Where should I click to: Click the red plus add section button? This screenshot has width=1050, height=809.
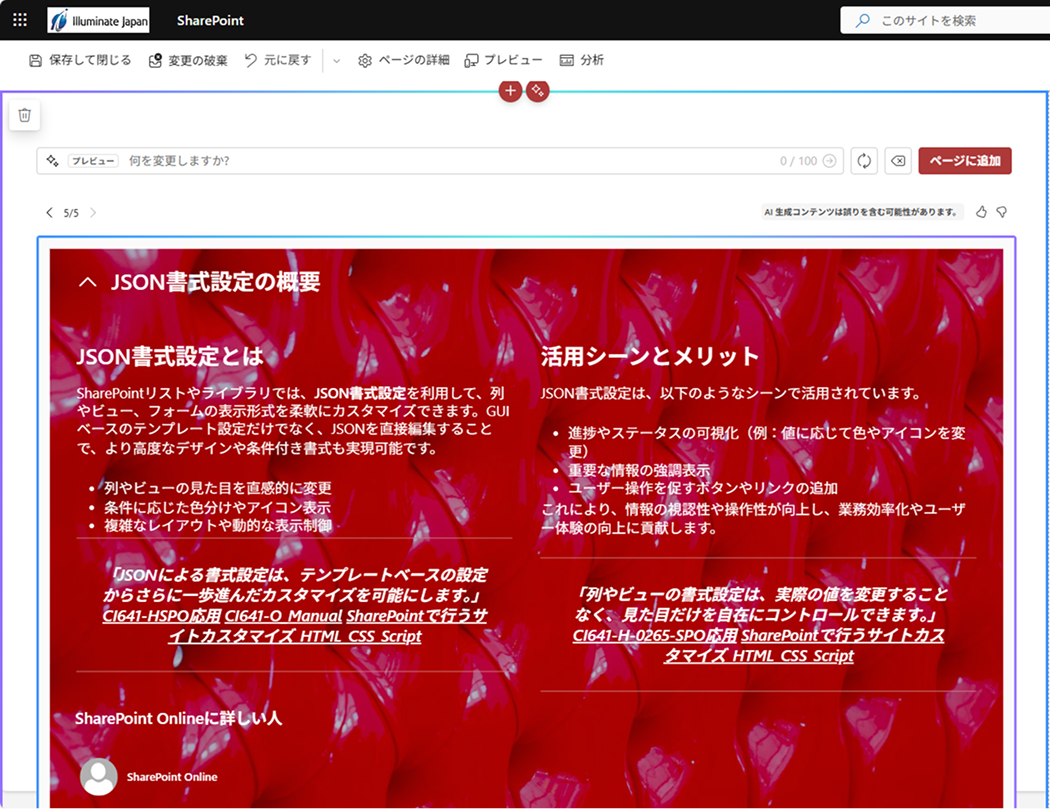[x=510, y=91]
